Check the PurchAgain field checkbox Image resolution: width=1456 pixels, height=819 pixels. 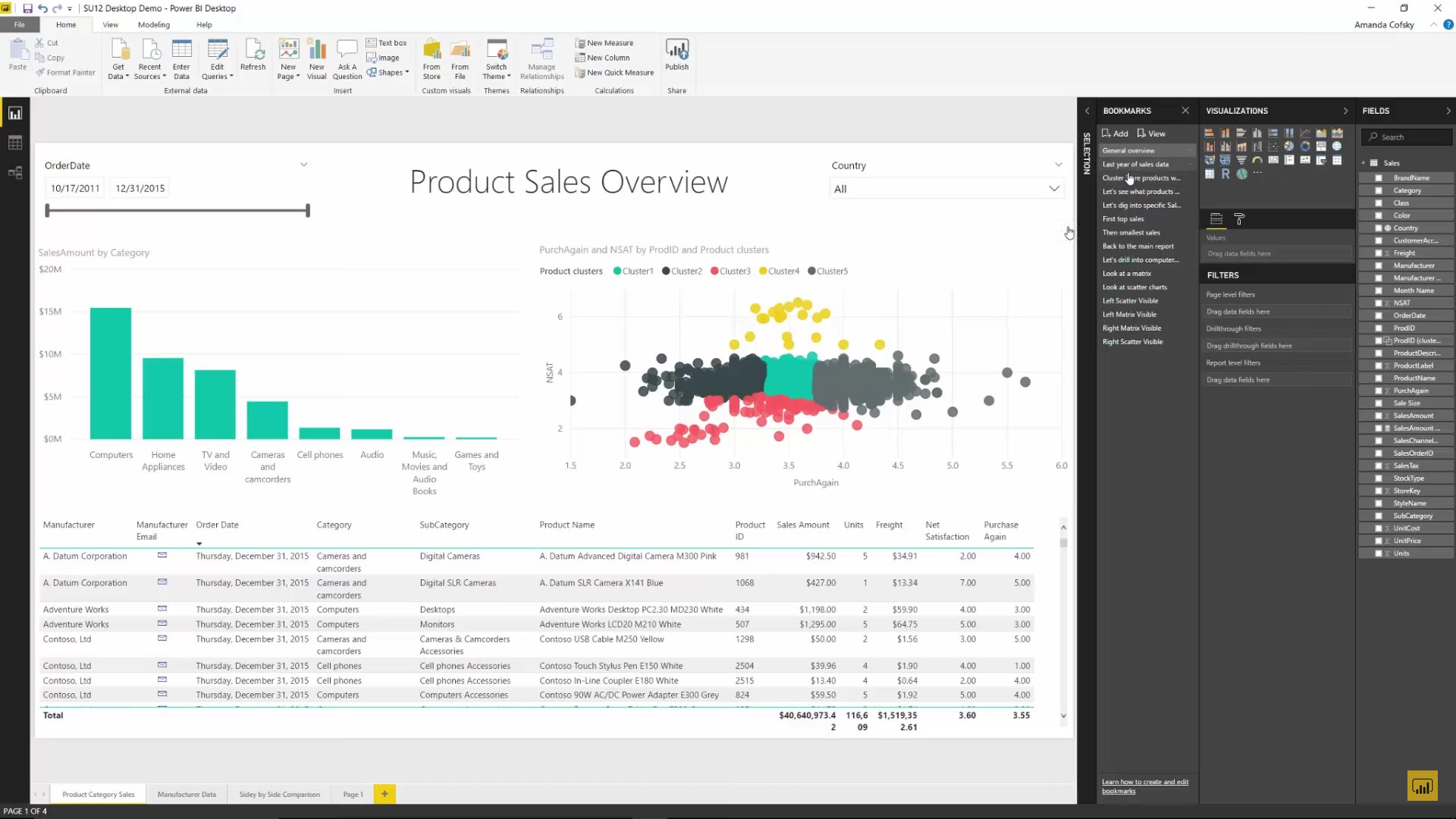pyautogui.click(x=1379, y=391)
